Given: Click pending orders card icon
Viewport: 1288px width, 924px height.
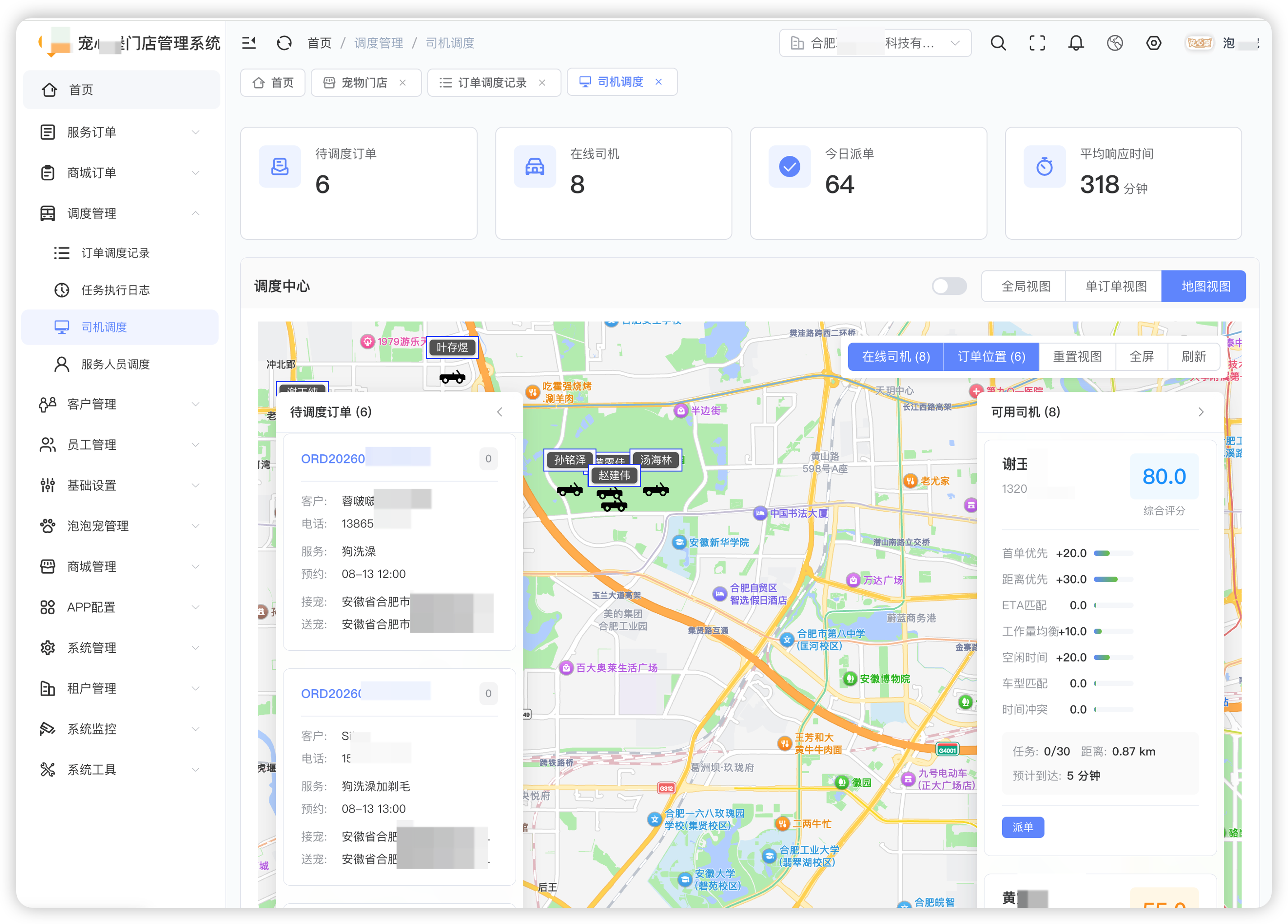Looking at the screenshot, I should pos(280,166).
